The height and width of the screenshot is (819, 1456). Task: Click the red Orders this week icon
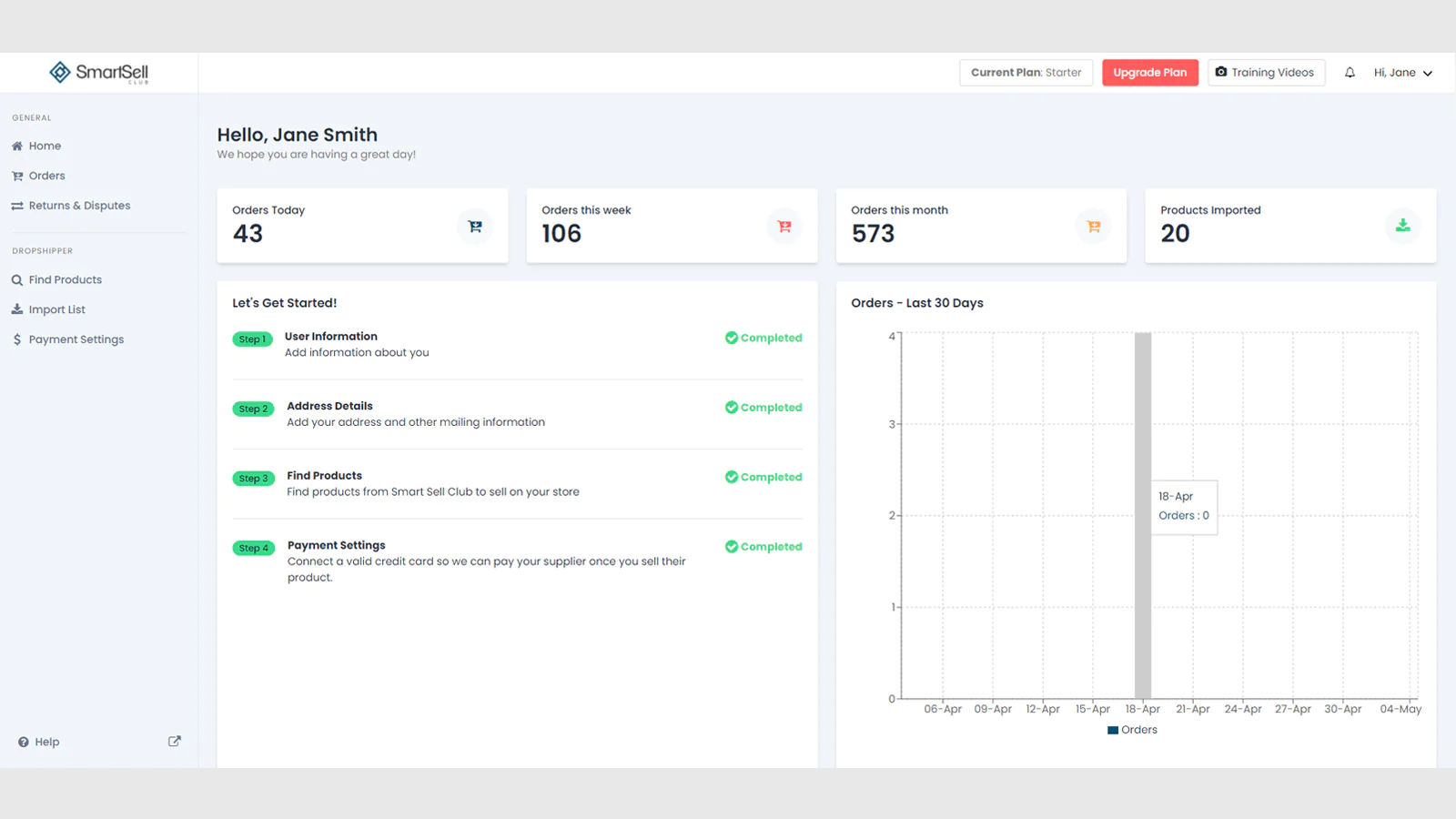click(x=784, y=227)
